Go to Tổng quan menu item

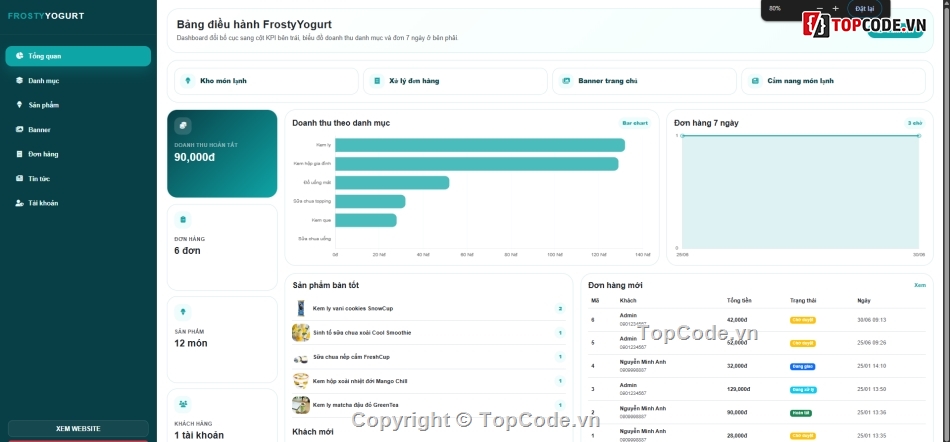click(78, 56)
